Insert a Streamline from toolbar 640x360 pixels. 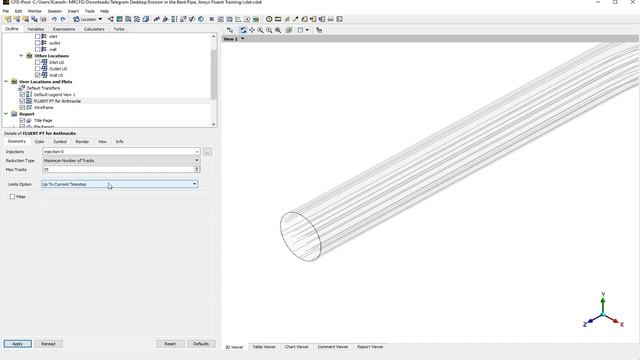[128, 19]
